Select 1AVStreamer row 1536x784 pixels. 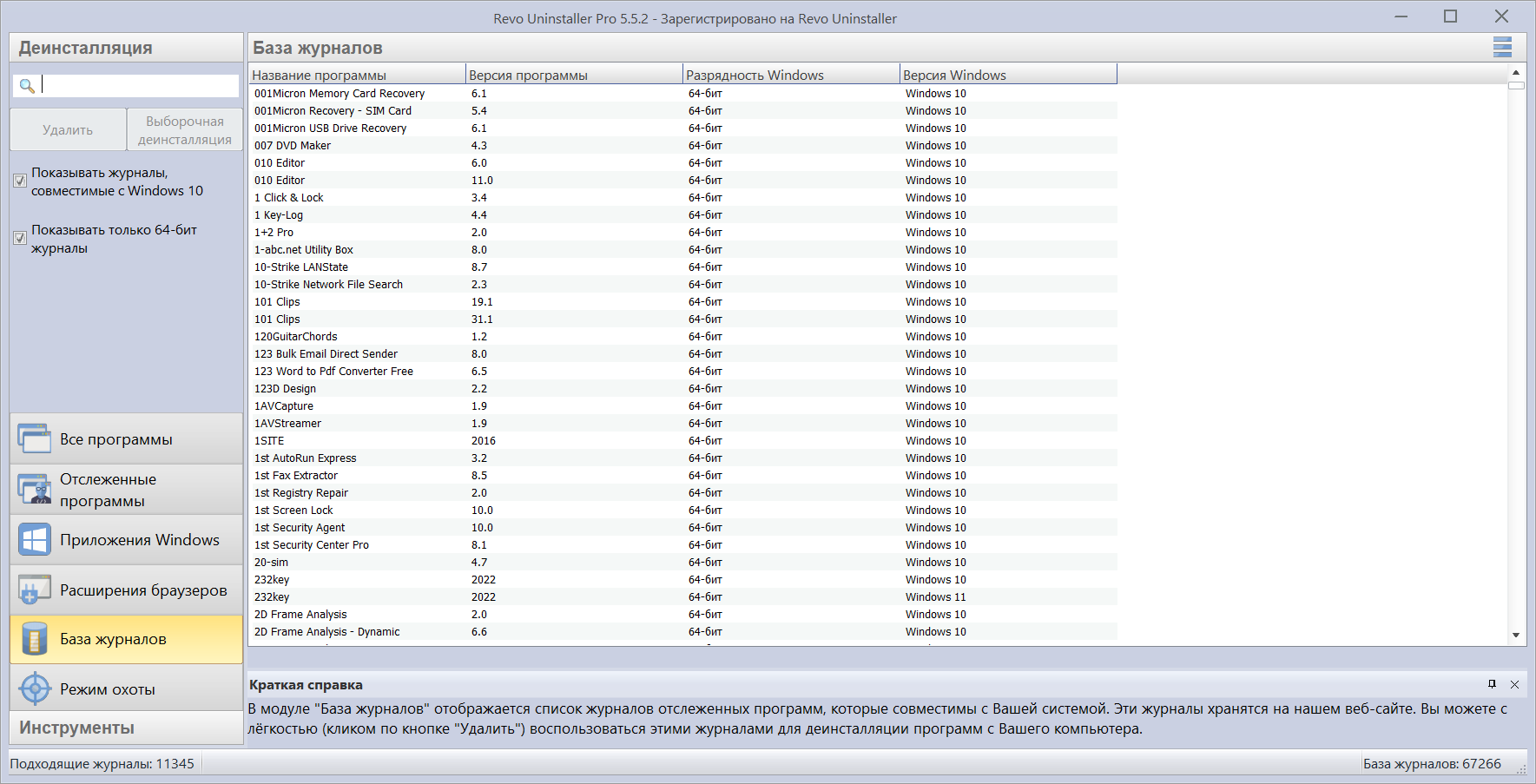(682, 424)
